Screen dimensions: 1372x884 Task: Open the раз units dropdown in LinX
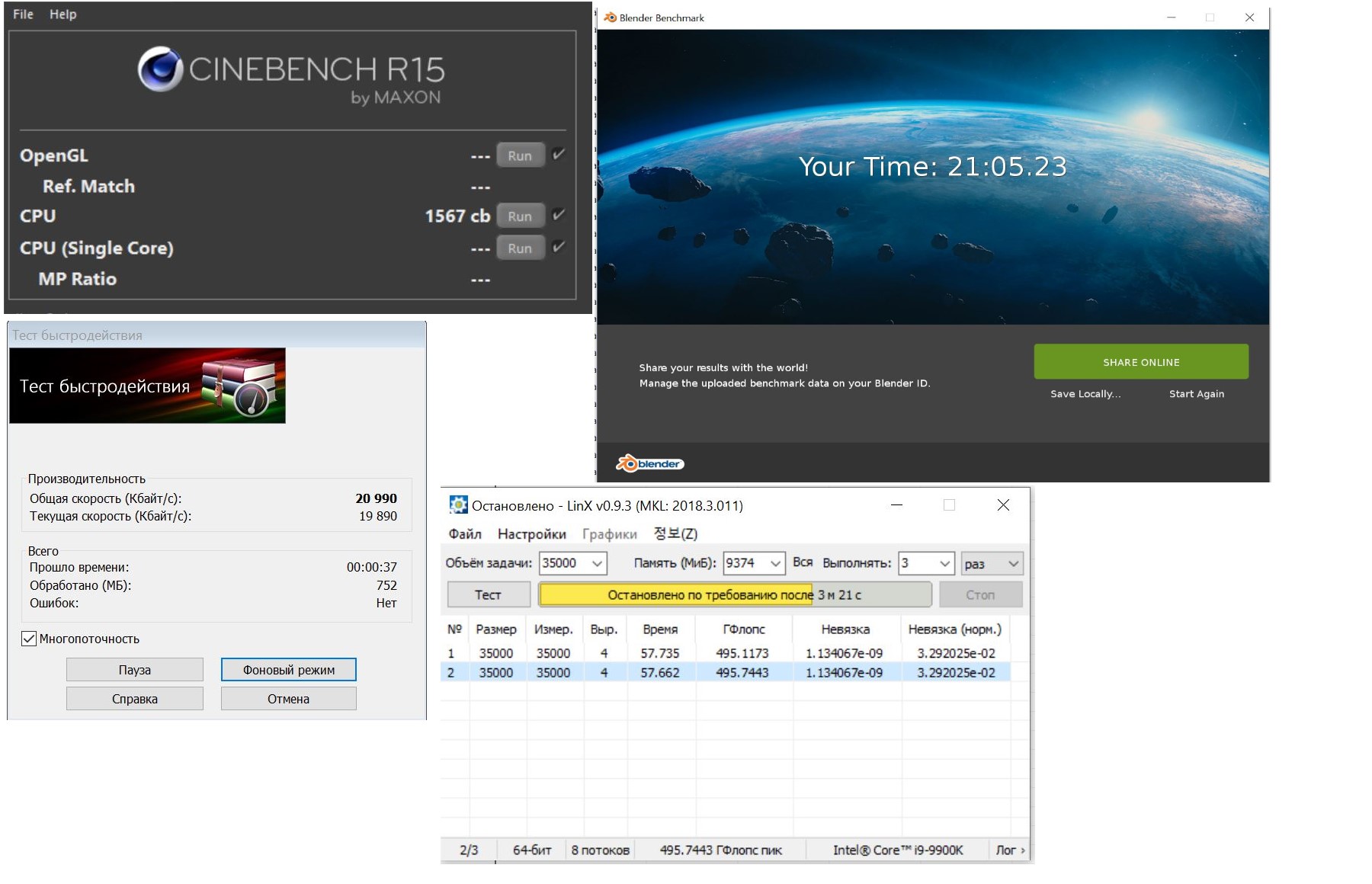pos(992,563)
